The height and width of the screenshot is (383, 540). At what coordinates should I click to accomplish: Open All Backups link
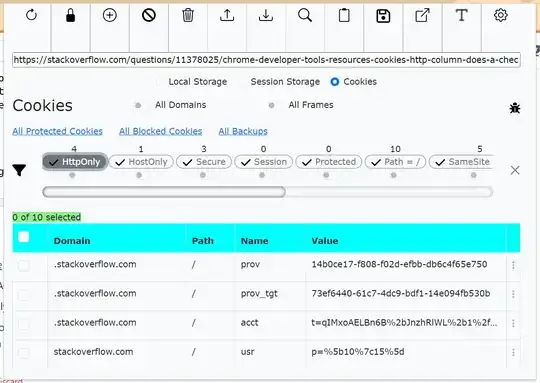(x=243, y=131)
